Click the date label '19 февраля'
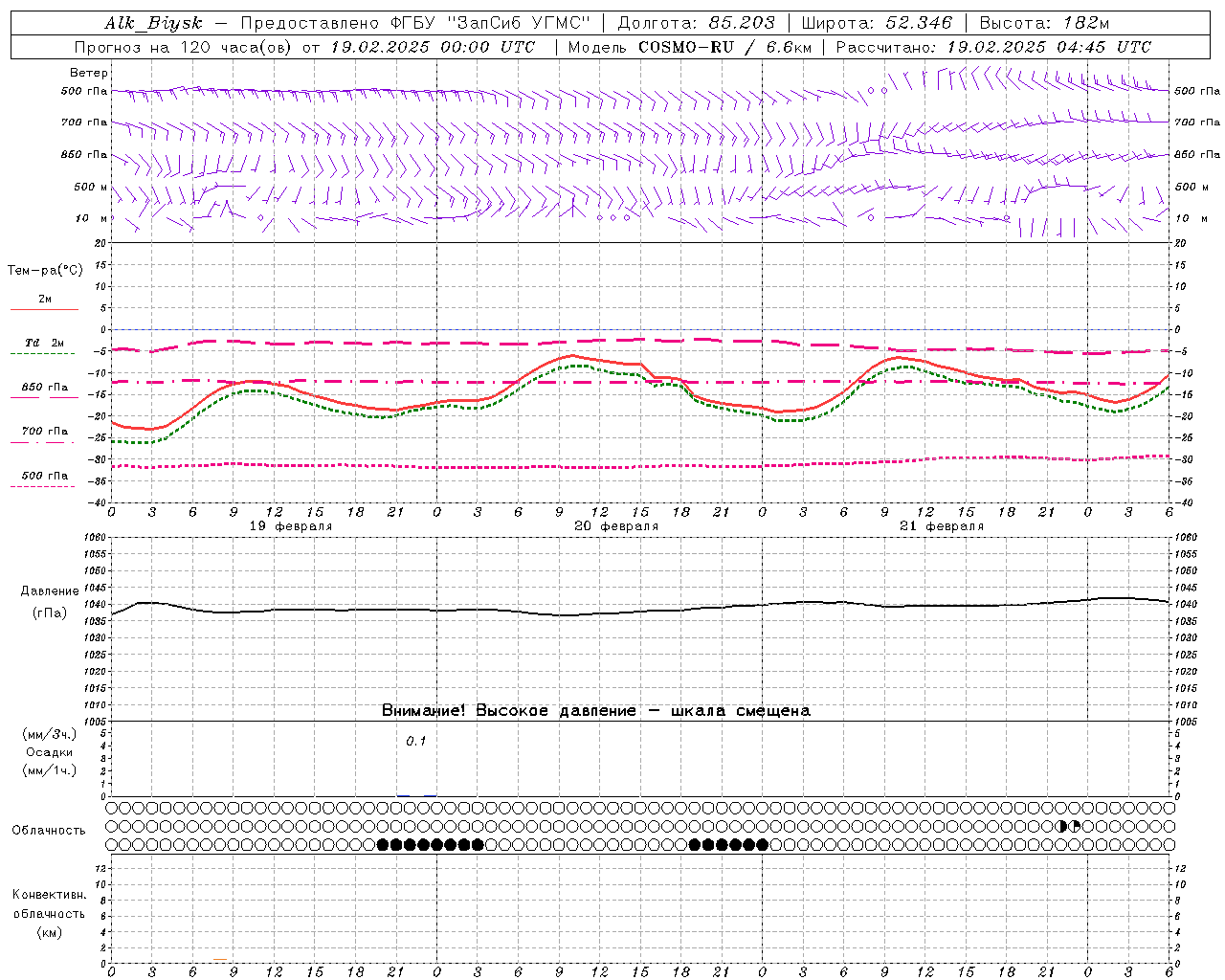The height and width of the screenshot is (980, 1225). [x=291, y=526]
